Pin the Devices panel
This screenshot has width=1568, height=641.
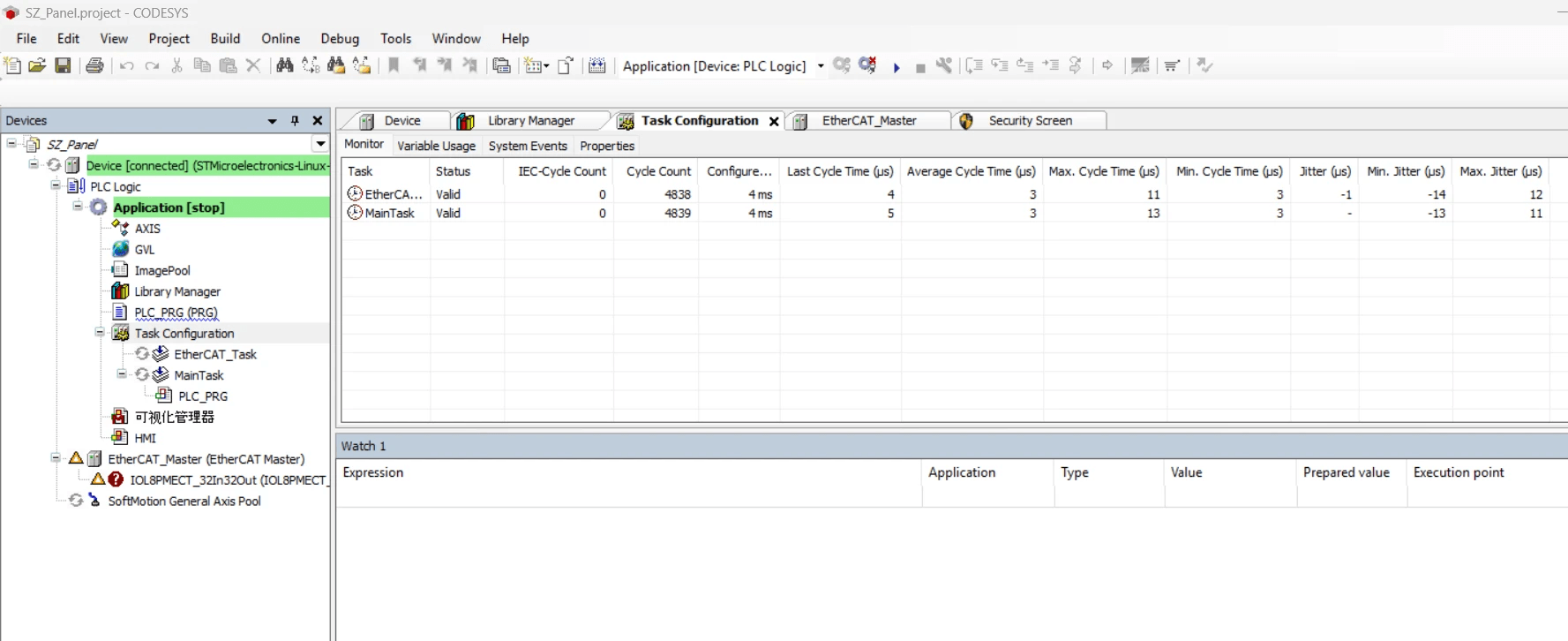(x=295, y=121)
